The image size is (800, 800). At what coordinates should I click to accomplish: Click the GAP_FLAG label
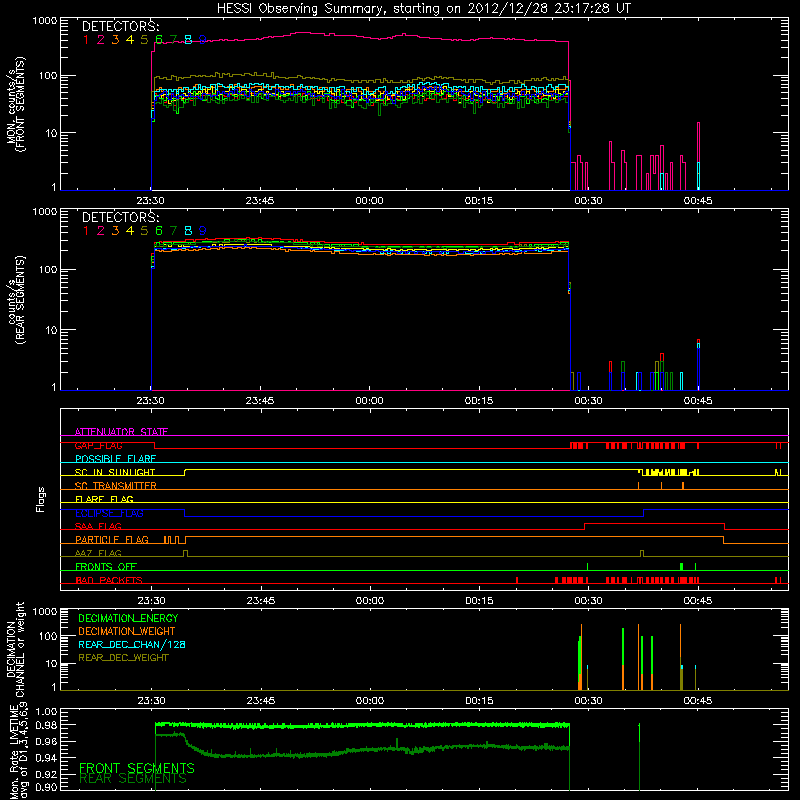point(98,445)
